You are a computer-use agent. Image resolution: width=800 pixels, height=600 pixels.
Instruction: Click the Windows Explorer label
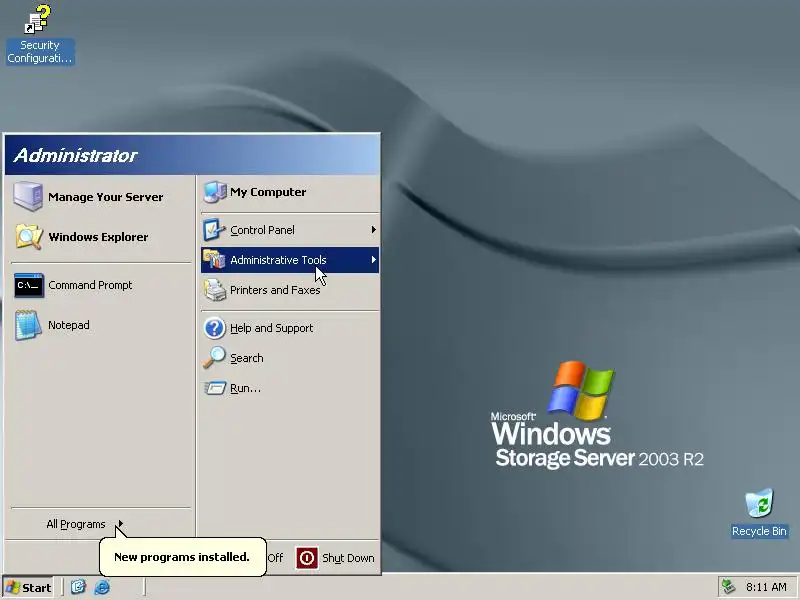[x=98, y=237]
